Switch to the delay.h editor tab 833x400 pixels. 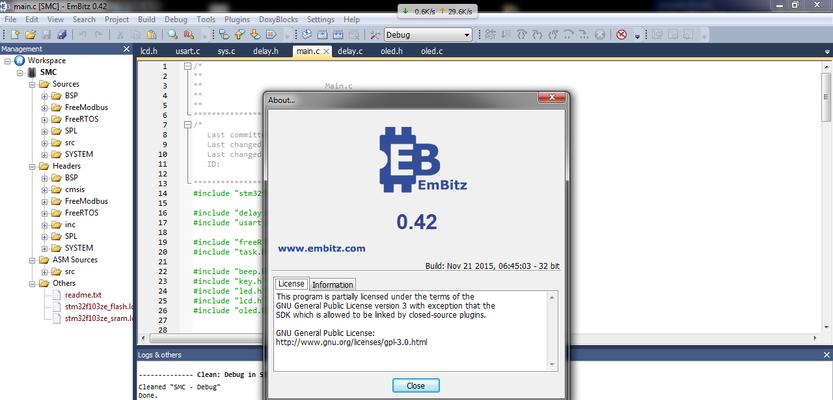pos(266,52)
